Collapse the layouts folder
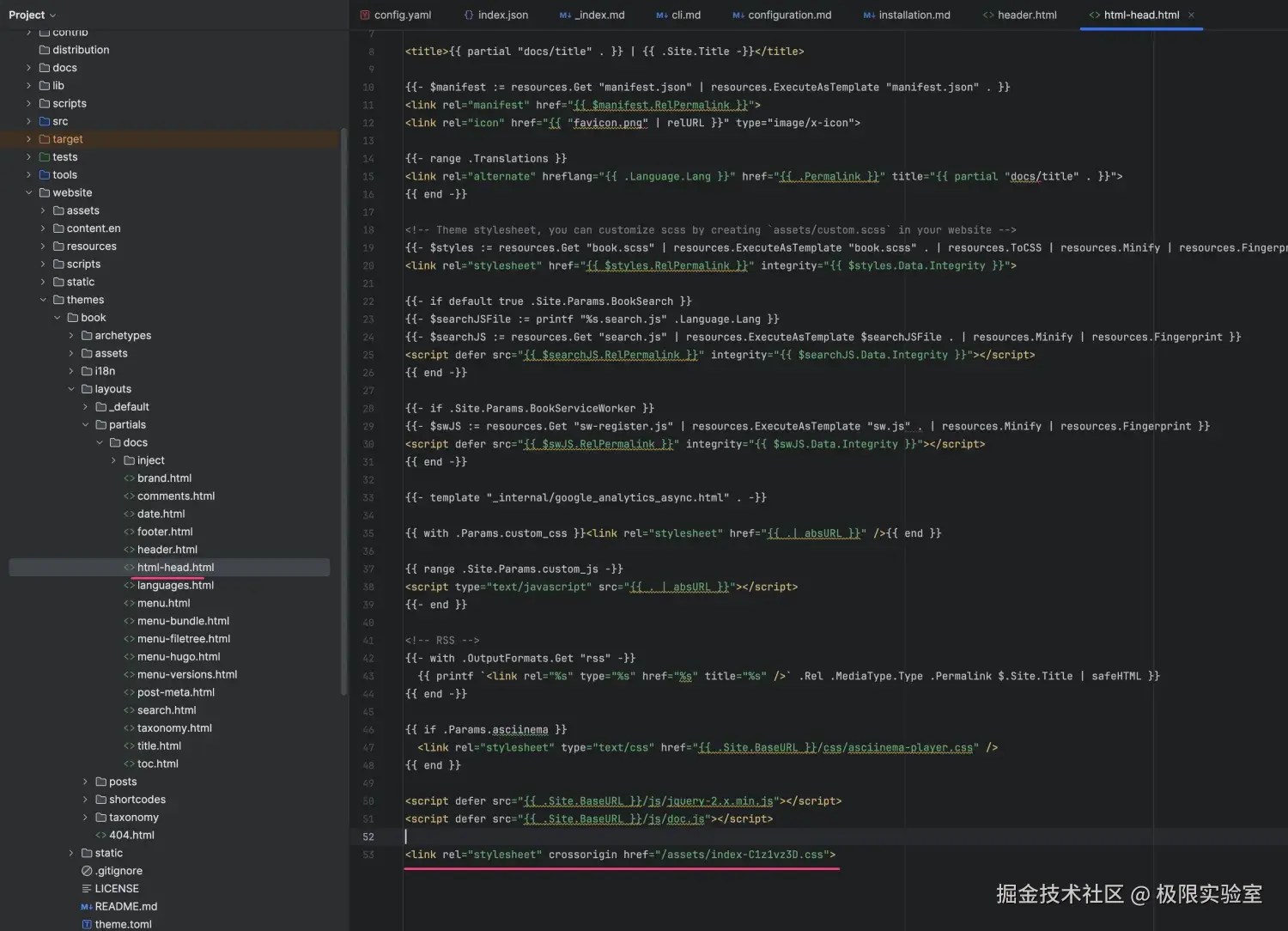Viewport: 1288px width, 931px height. point(71,389)
